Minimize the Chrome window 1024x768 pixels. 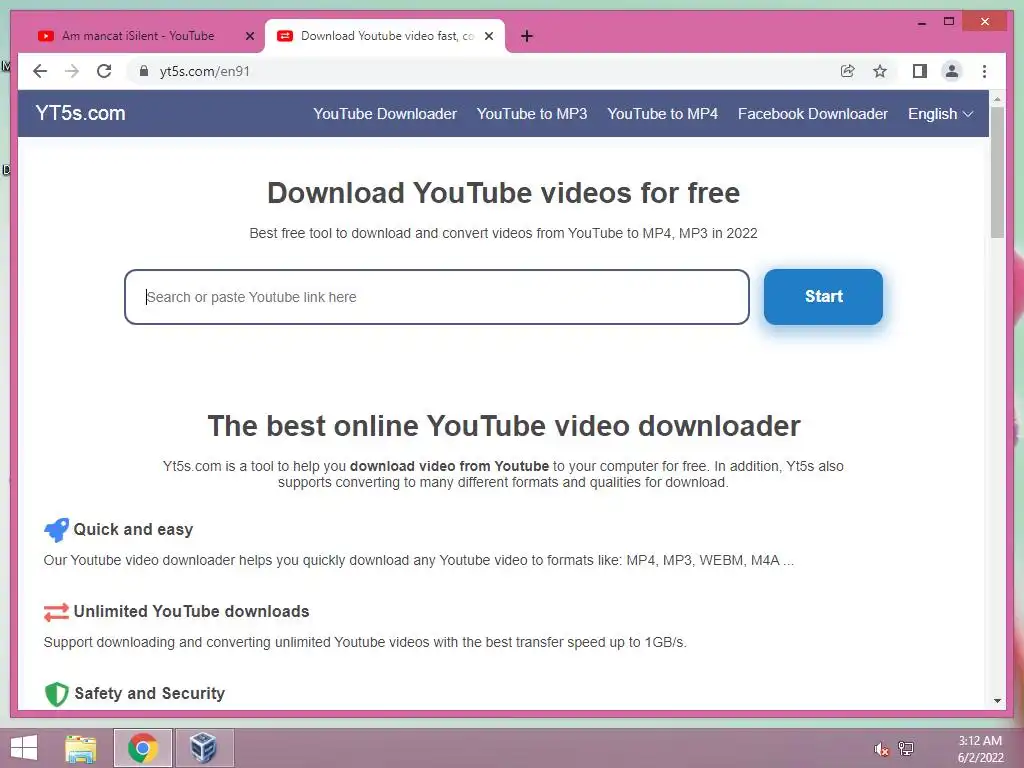coord(921,22)
